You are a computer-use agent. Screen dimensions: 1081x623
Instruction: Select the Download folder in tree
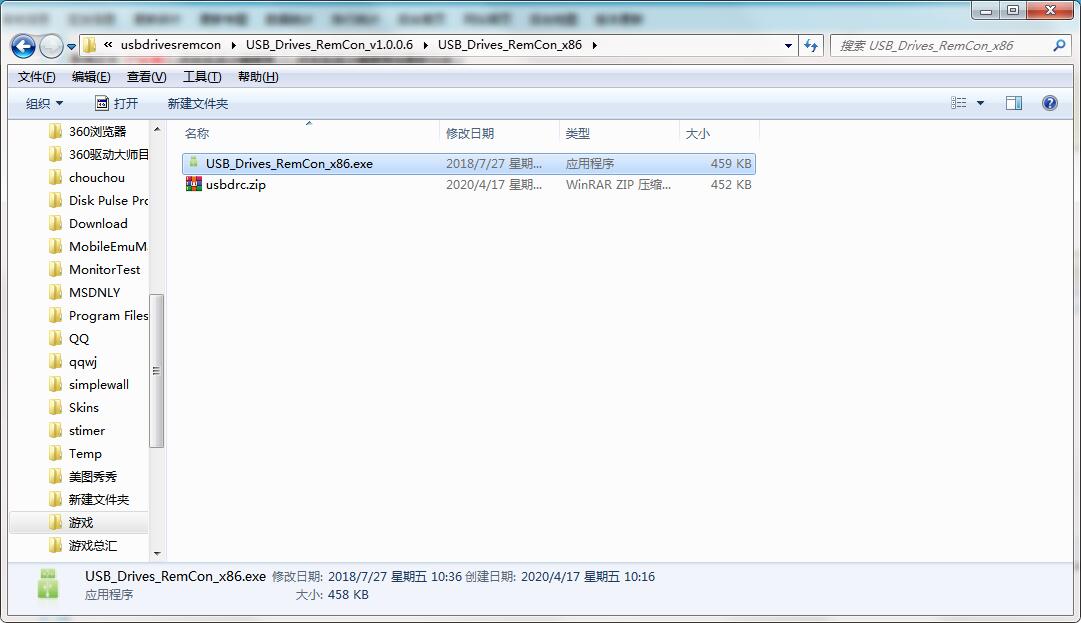click(98, 223)
